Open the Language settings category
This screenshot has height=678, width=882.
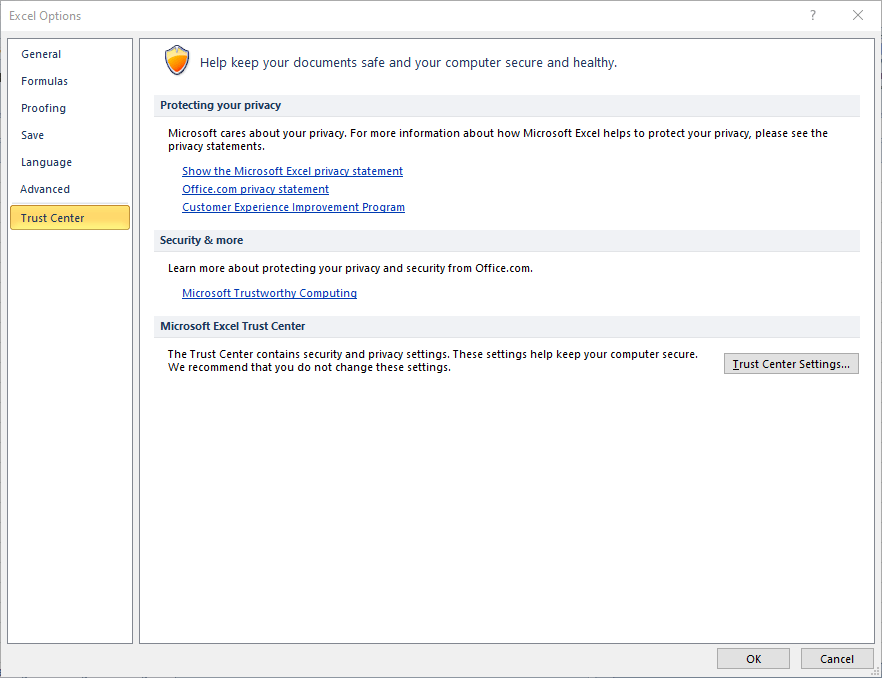[x=47, y=162]
